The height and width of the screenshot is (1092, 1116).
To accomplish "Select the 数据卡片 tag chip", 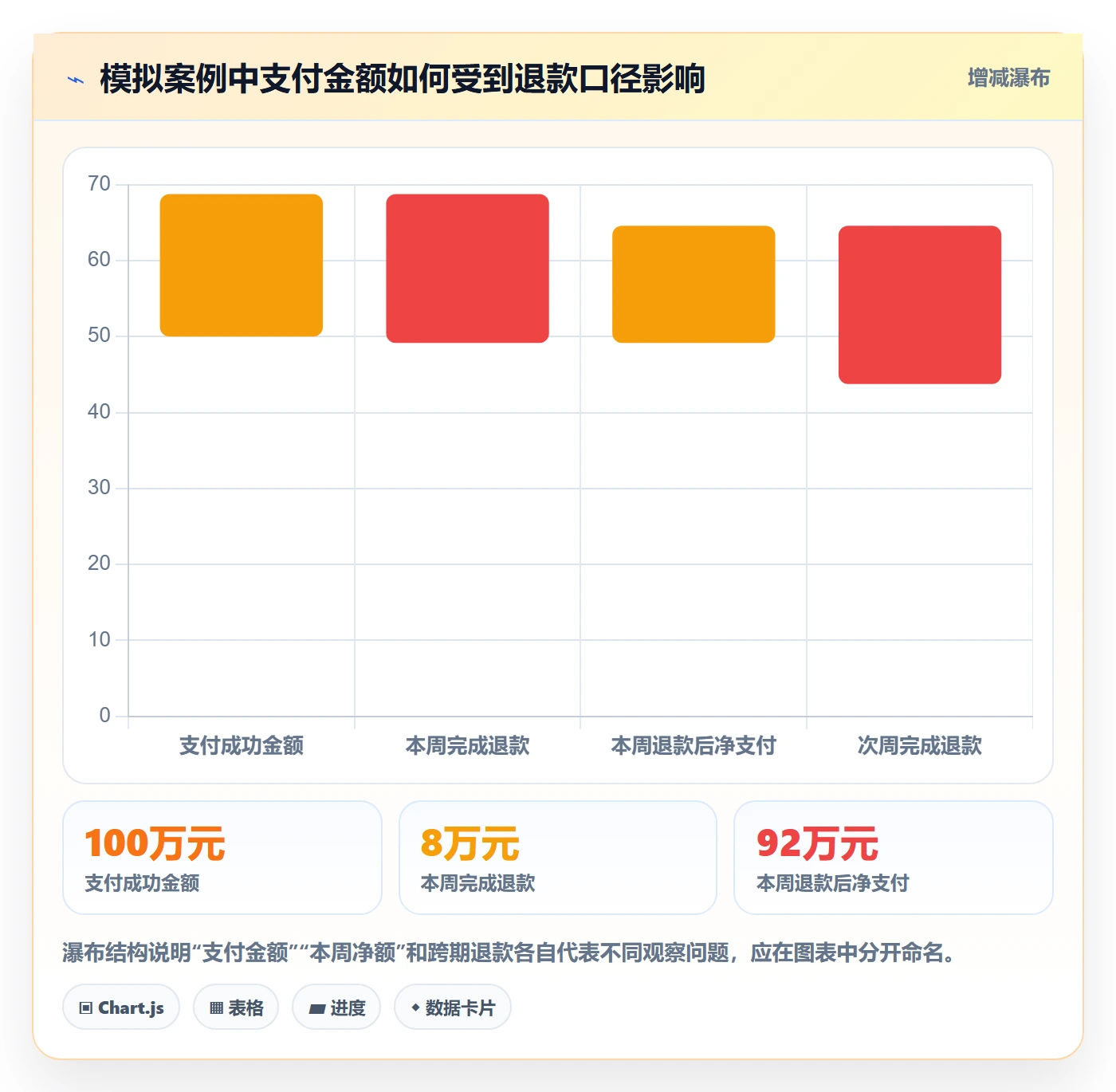I will click(x=453, y=1008).
